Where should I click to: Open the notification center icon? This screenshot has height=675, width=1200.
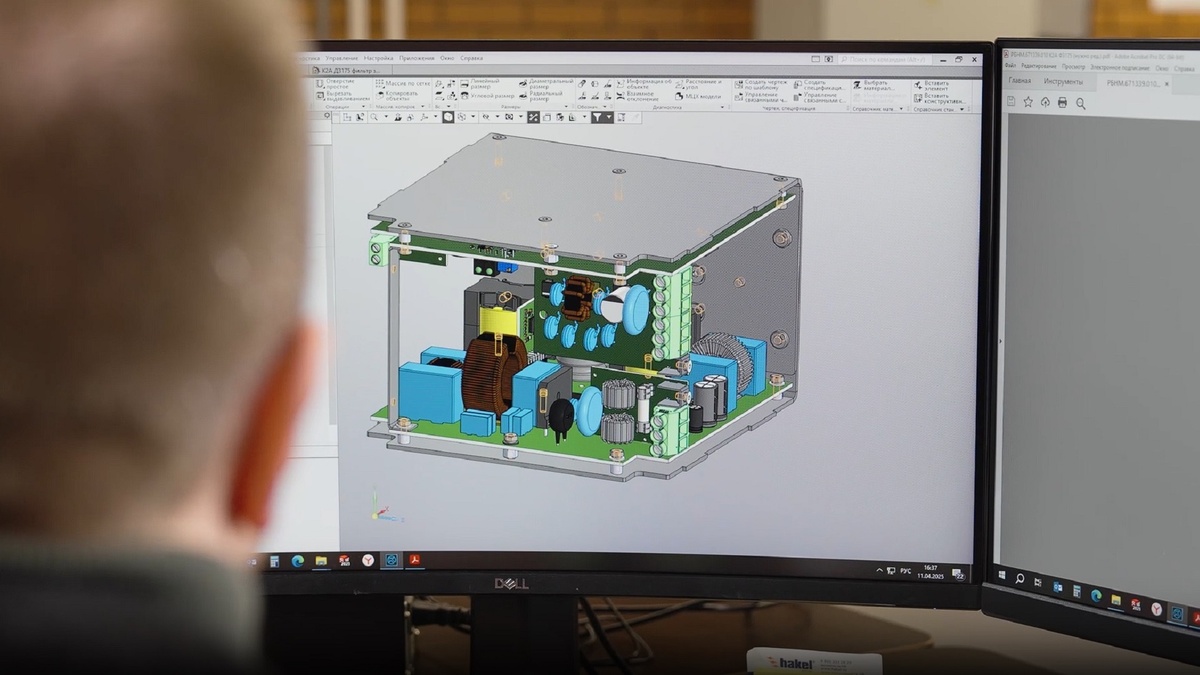958,574
